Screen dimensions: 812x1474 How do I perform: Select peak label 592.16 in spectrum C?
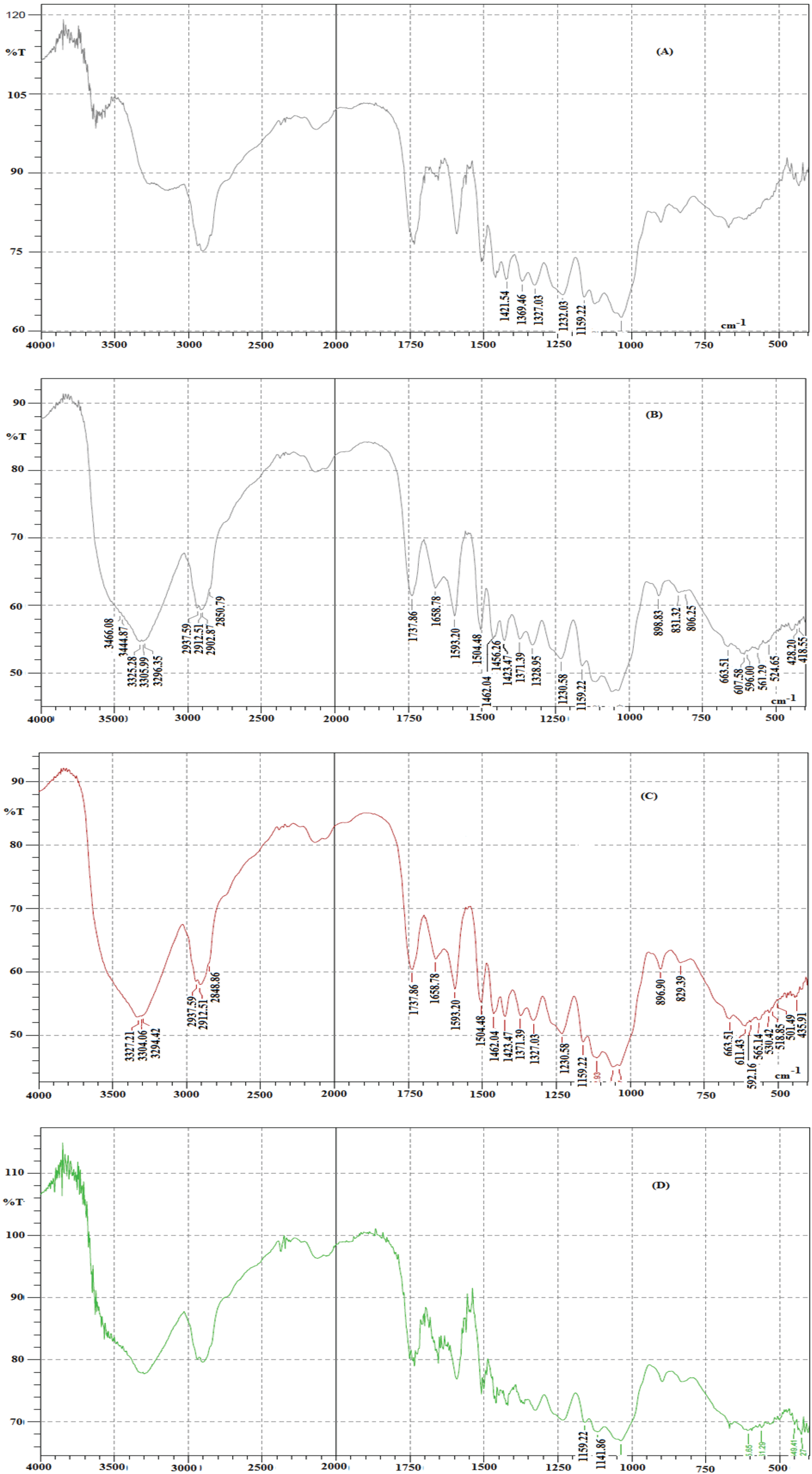(752, 1076)
